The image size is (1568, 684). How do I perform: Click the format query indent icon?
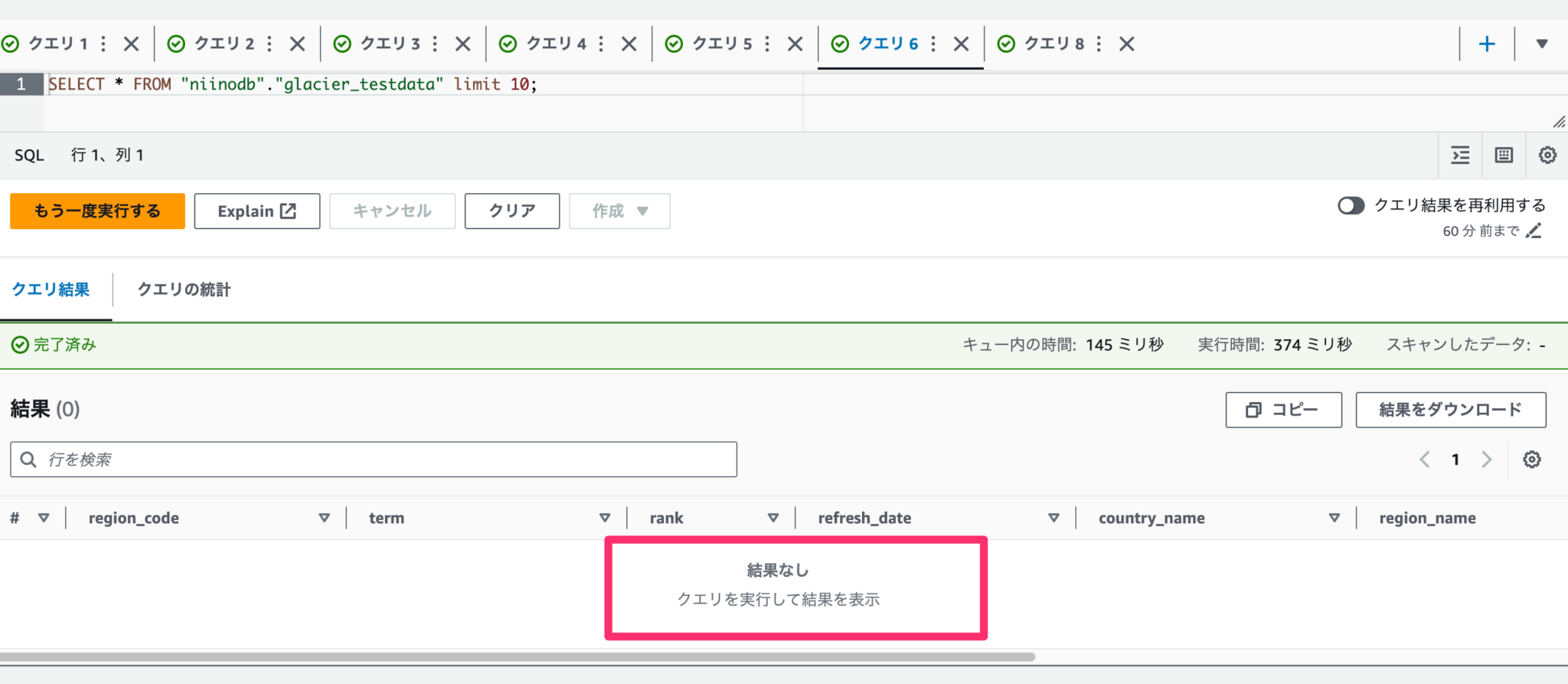(x=1461, y=155)
